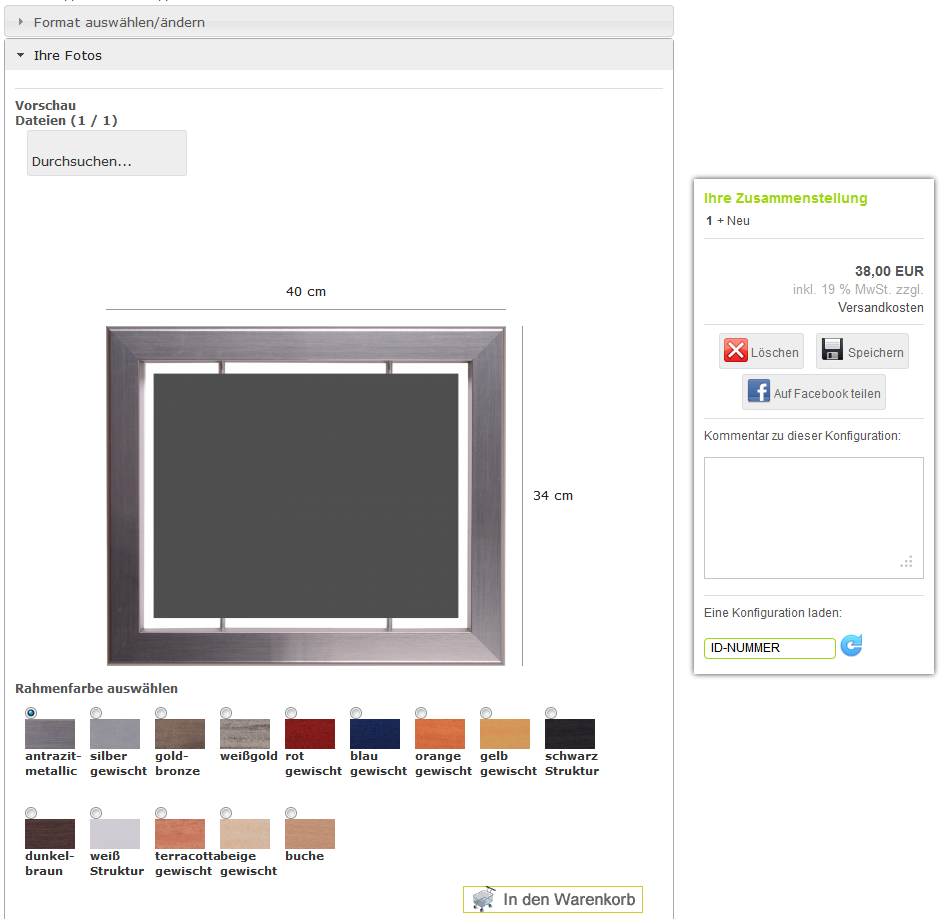This screenshot has height=919, width=944.
Task: Click beige gewischt color swatch
Action: 245,833
